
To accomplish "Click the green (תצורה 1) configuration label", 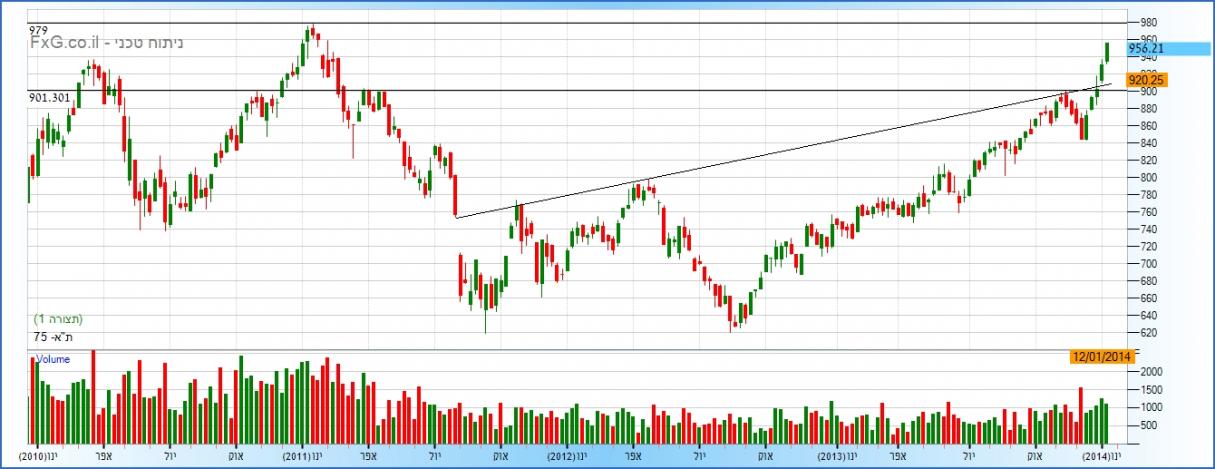I will (x=57, y=318).
